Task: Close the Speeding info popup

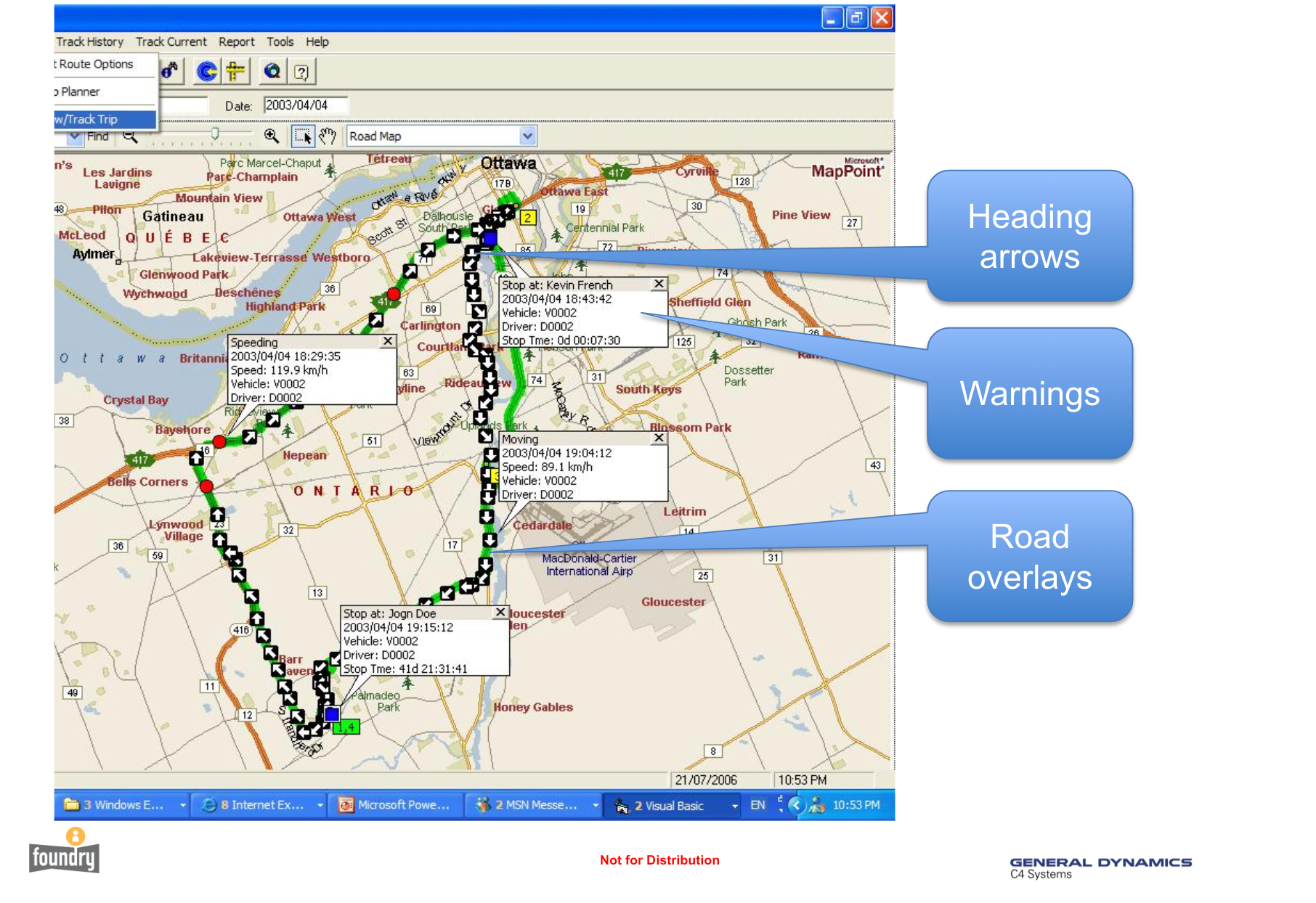Action: (x=389, y=341)
